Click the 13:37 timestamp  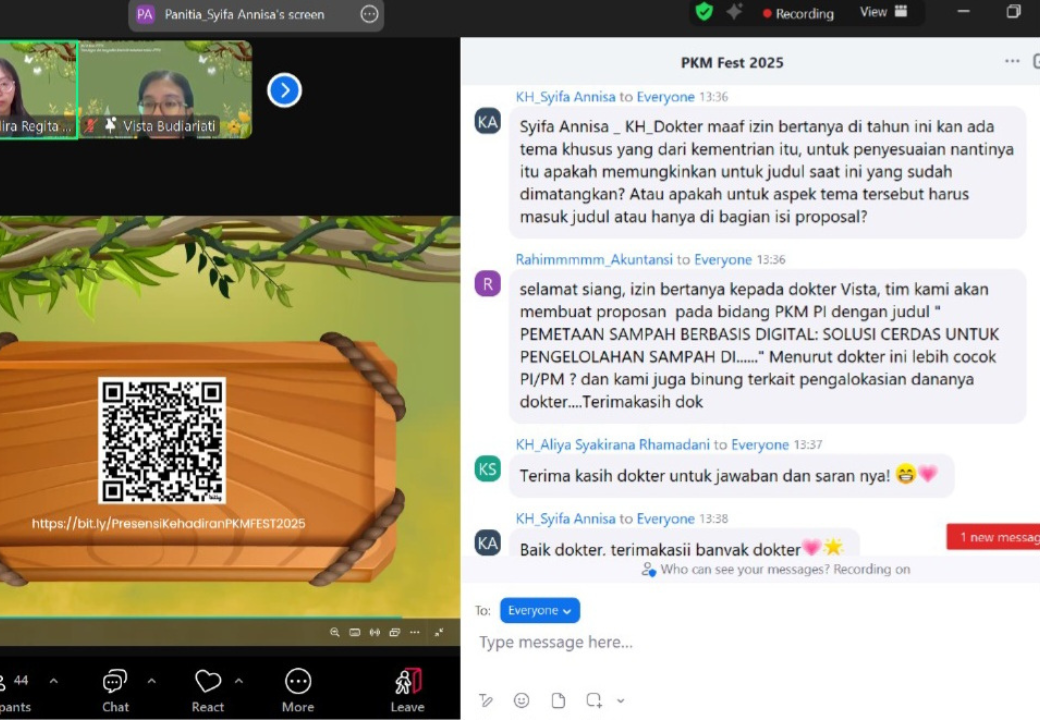point(808,444)
